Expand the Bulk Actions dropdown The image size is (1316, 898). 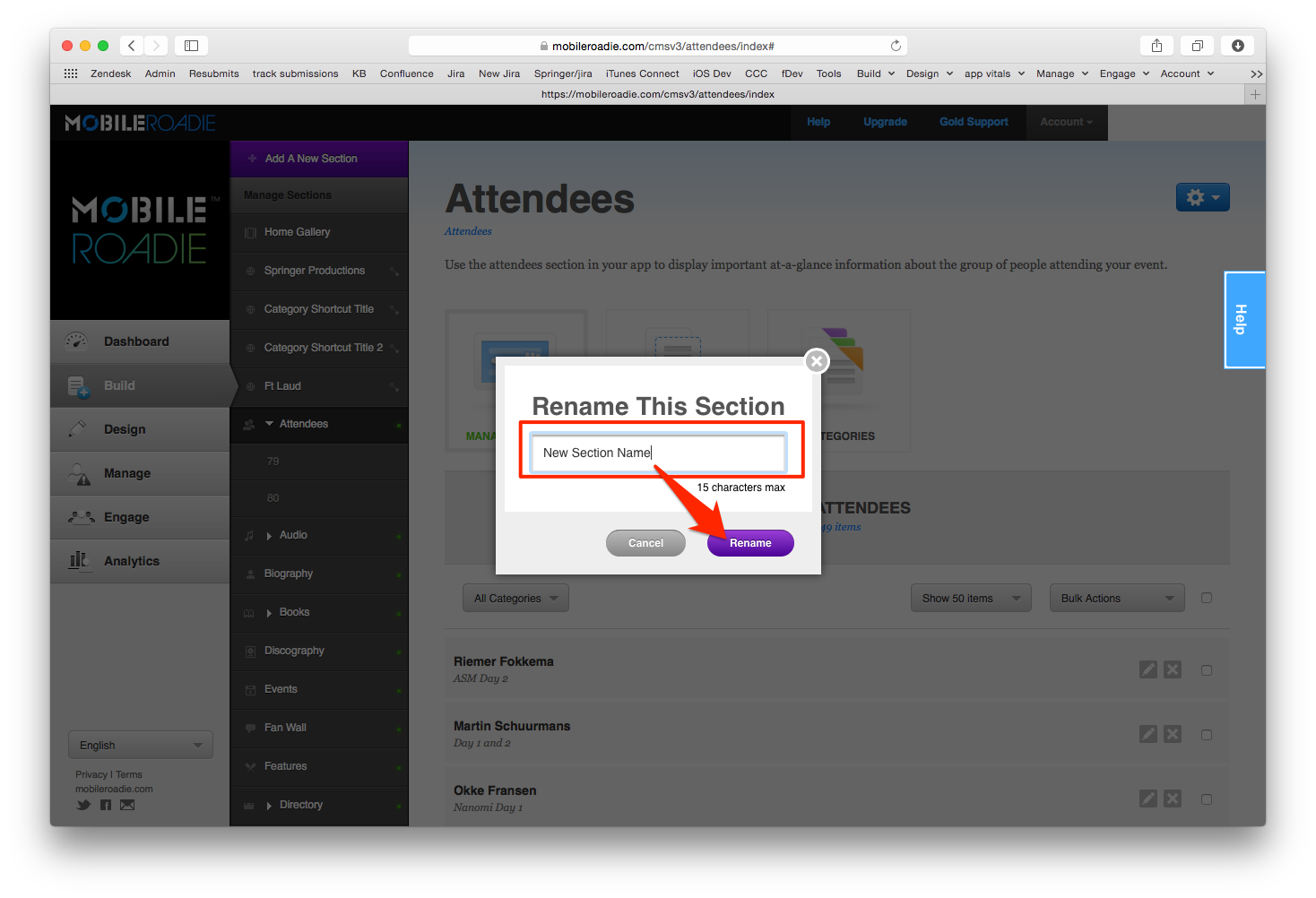1116,599
